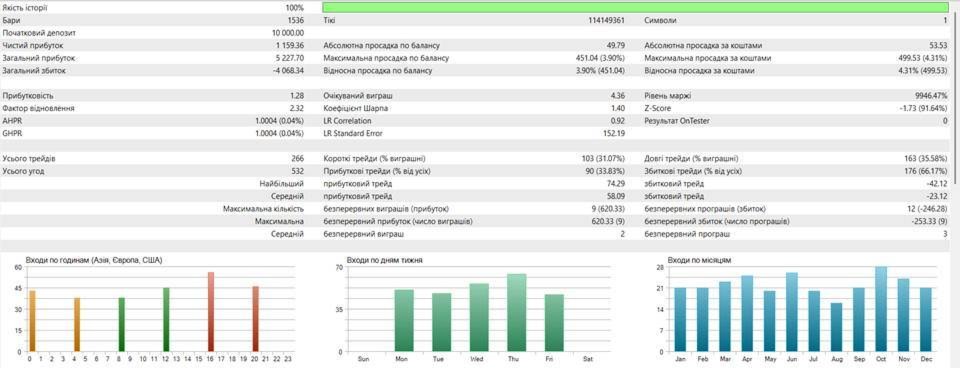Select the initial deposit value 10 000.00
960x391 pixels.
(288, 33)
